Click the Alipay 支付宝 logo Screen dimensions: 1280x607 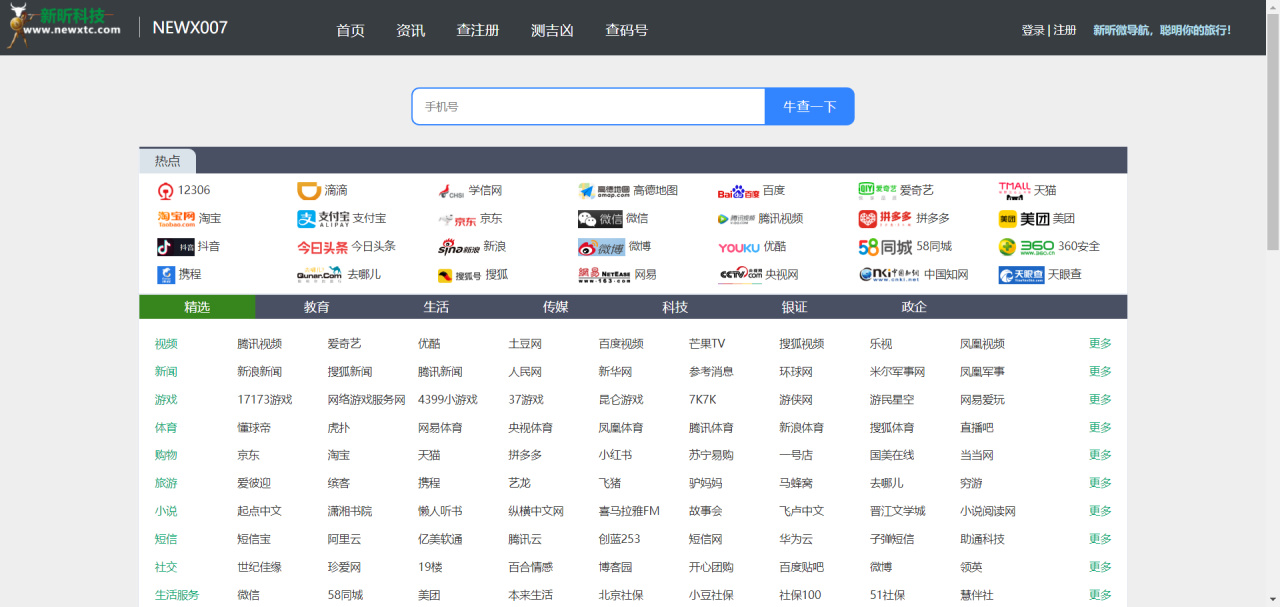point(323,219)
